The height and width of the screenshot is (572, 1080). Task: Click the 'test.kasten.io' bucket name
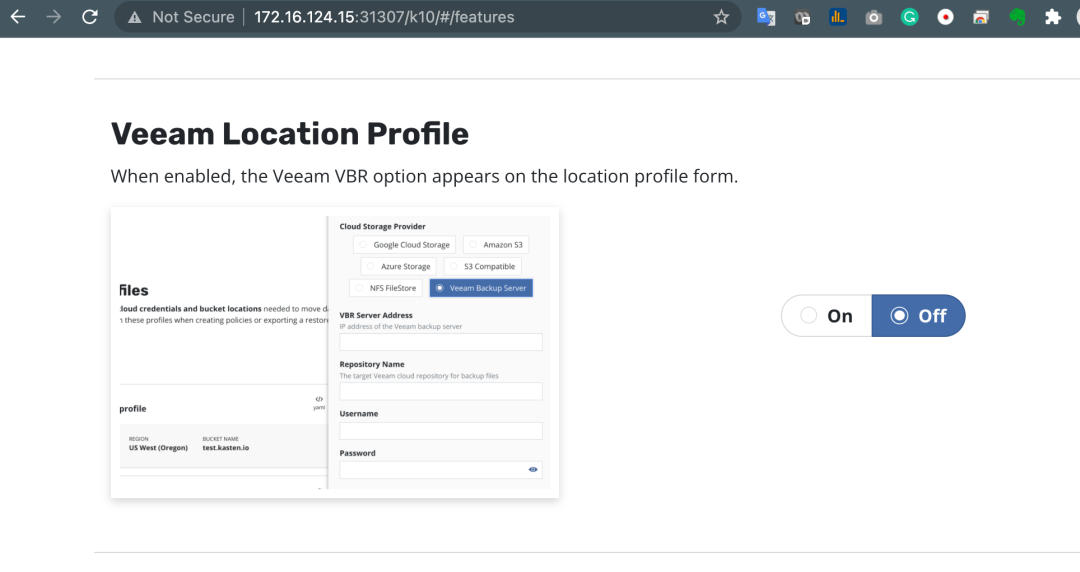pyautogui.click(x=225, y=447)
